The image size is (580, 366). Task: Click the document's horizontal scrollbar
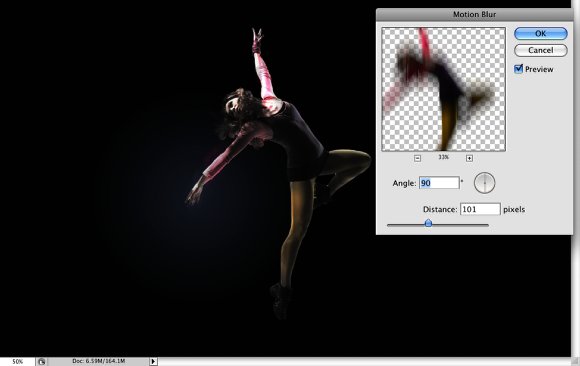point(364,362)
